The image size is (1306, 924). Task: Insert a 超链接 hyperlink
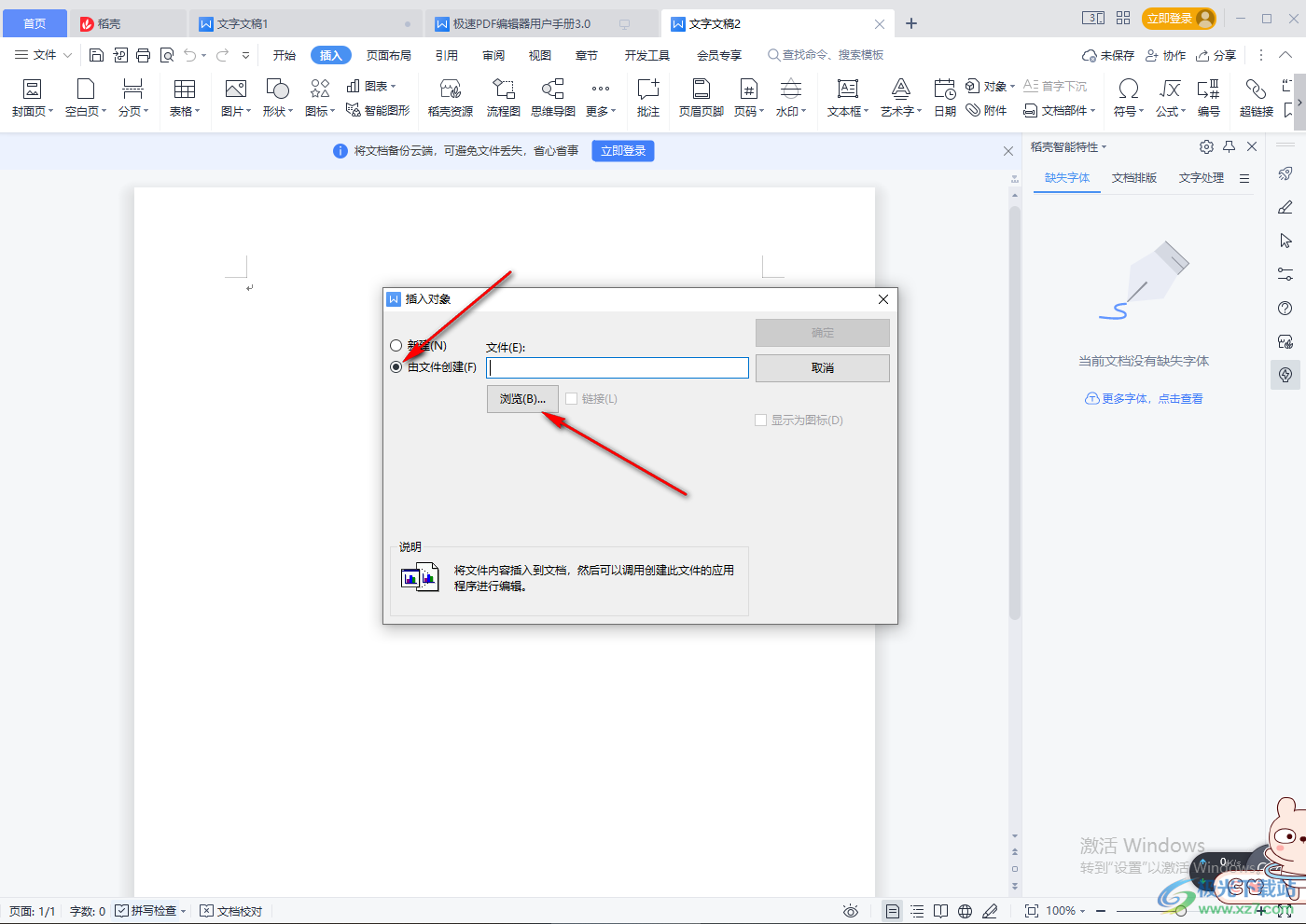(1256, 98)
